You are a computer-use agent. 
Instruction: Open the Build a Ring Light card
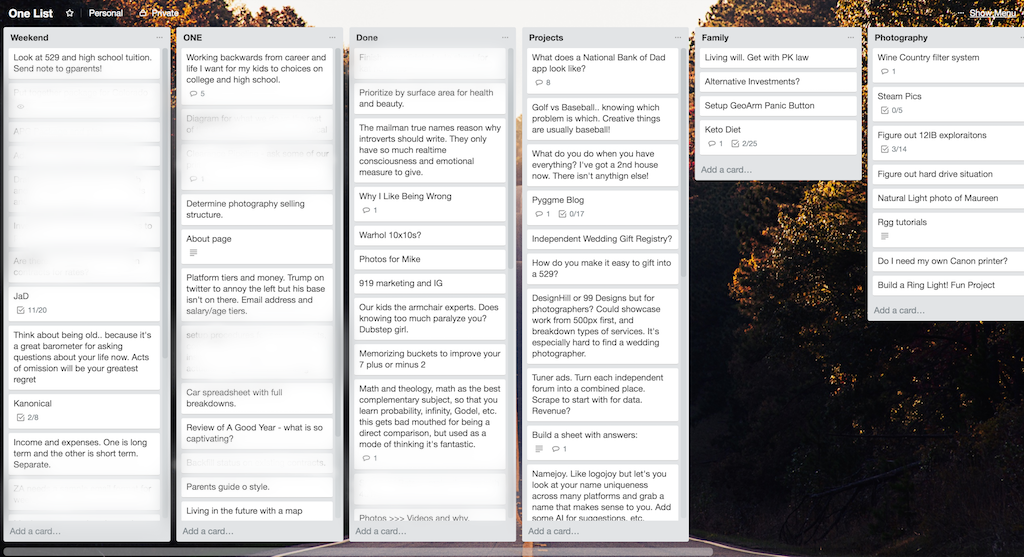[936, 285]
